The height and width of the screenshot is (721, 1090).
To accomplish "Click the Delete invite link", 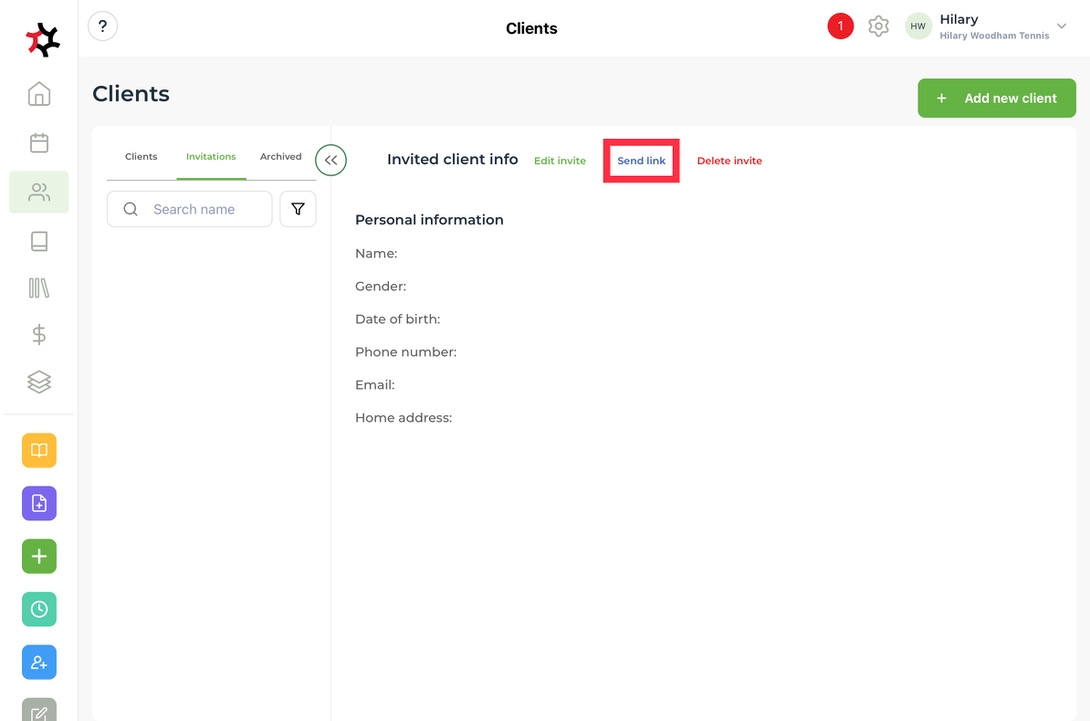I will (729, 161).
